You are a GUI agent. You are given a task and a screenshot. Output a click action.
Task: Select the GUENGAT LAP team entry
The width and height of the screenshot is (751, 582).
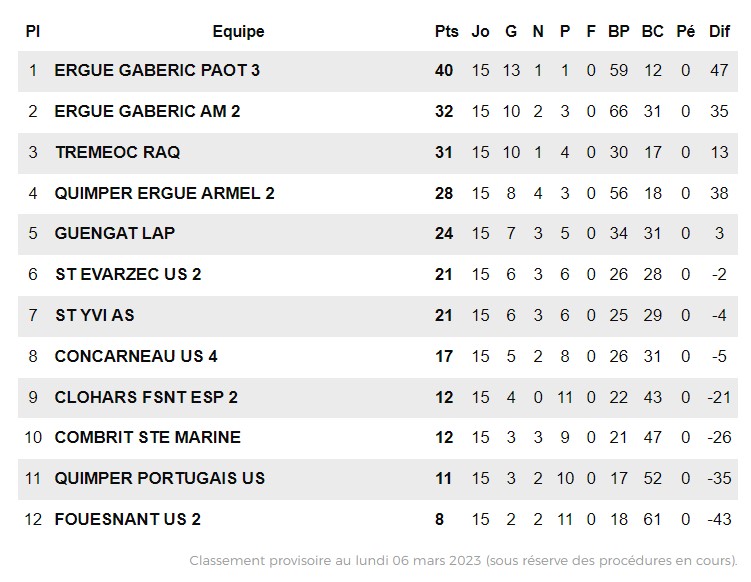(115, 233)
